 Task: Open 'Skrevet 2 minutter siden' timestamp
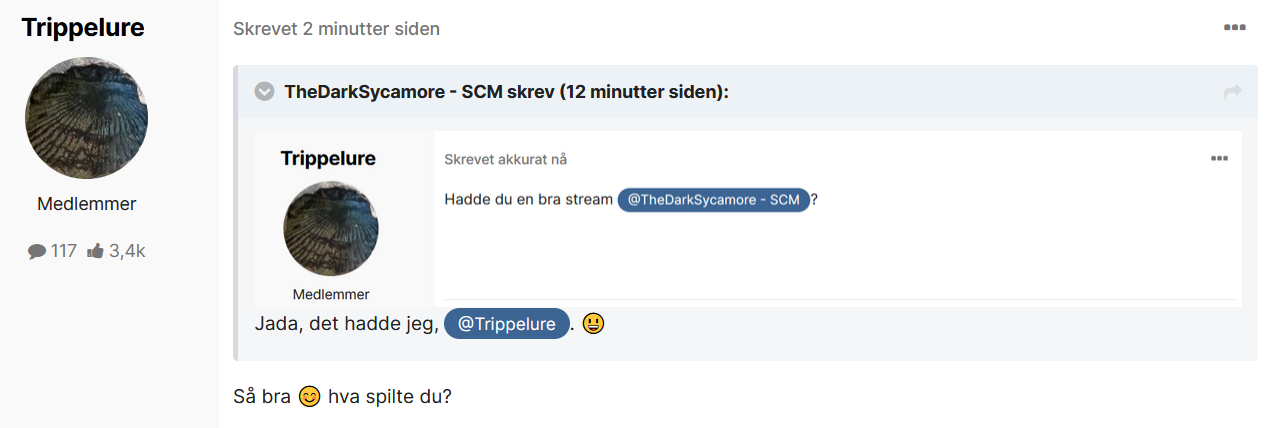[336, 29]
